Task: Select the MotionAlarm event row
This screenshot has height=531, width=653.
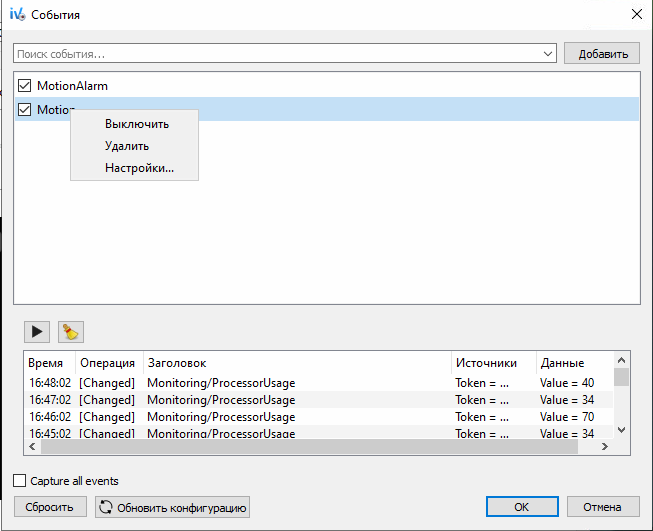Action: click(x=327, y=86)
